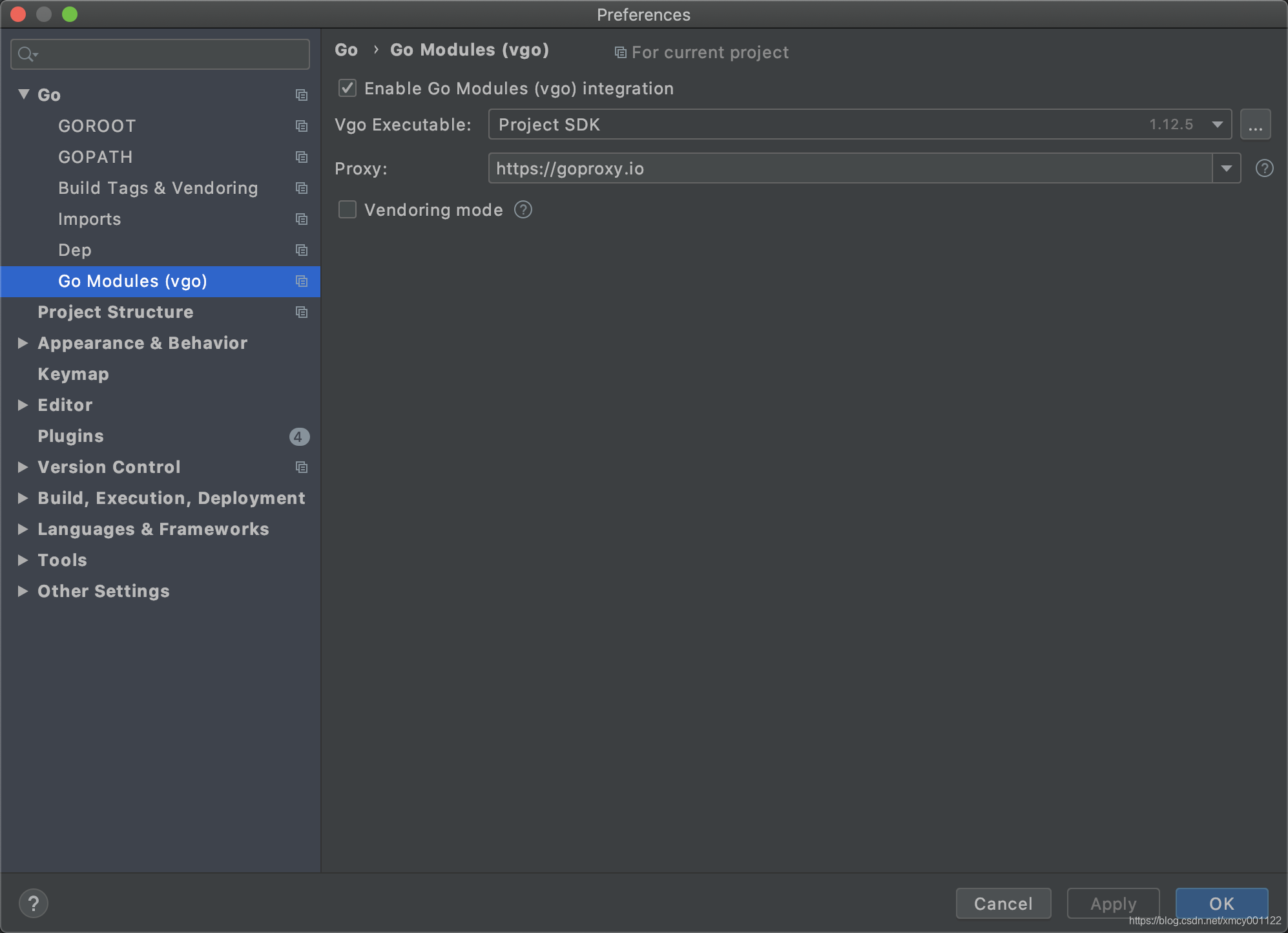The height and width of the screenshot is (933, 1288).
Task: Enable the Vendoring mode checkbox
Action: click(x=348, y=210)
